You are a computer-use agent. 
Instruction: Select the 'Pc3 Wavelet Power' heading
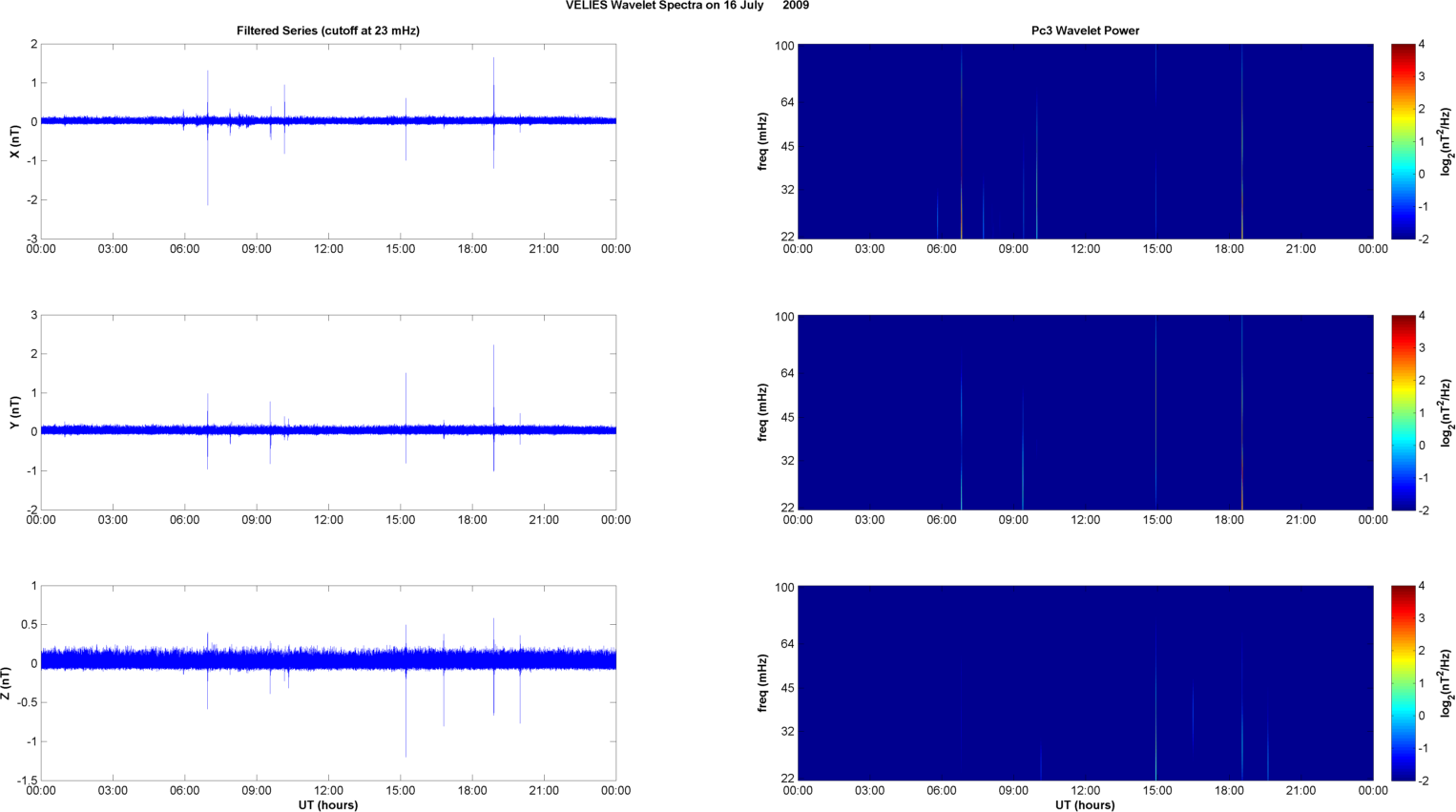(x=1085, y=31)
